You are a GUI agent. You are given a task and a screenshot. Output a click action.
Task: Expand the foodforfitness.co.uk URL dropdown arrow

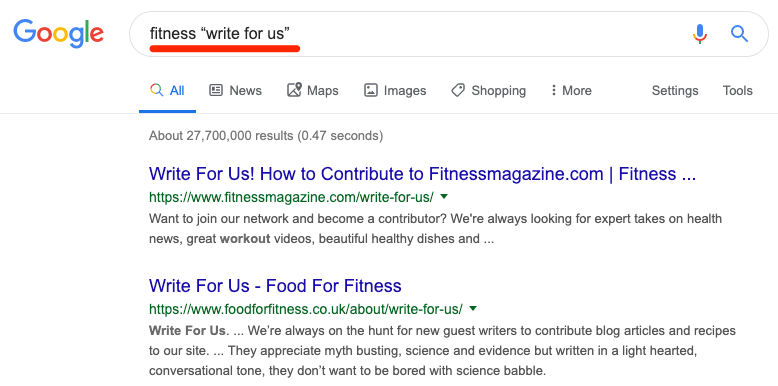tap(473, 308)
